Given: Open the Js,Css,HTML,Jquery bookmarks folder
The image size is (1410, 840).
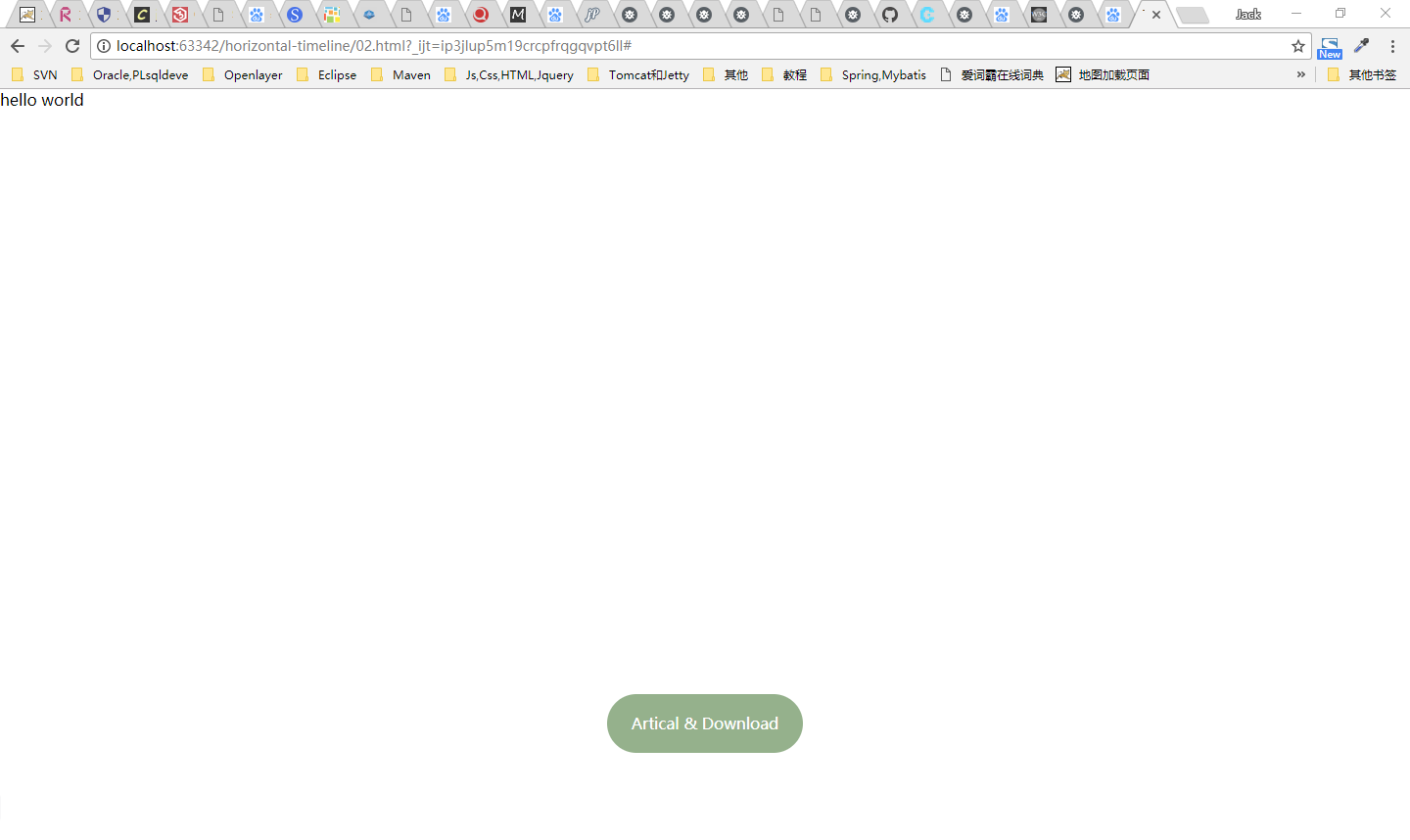Looking at the screenshot, I should pyautogui.click(x=509, y=74).
